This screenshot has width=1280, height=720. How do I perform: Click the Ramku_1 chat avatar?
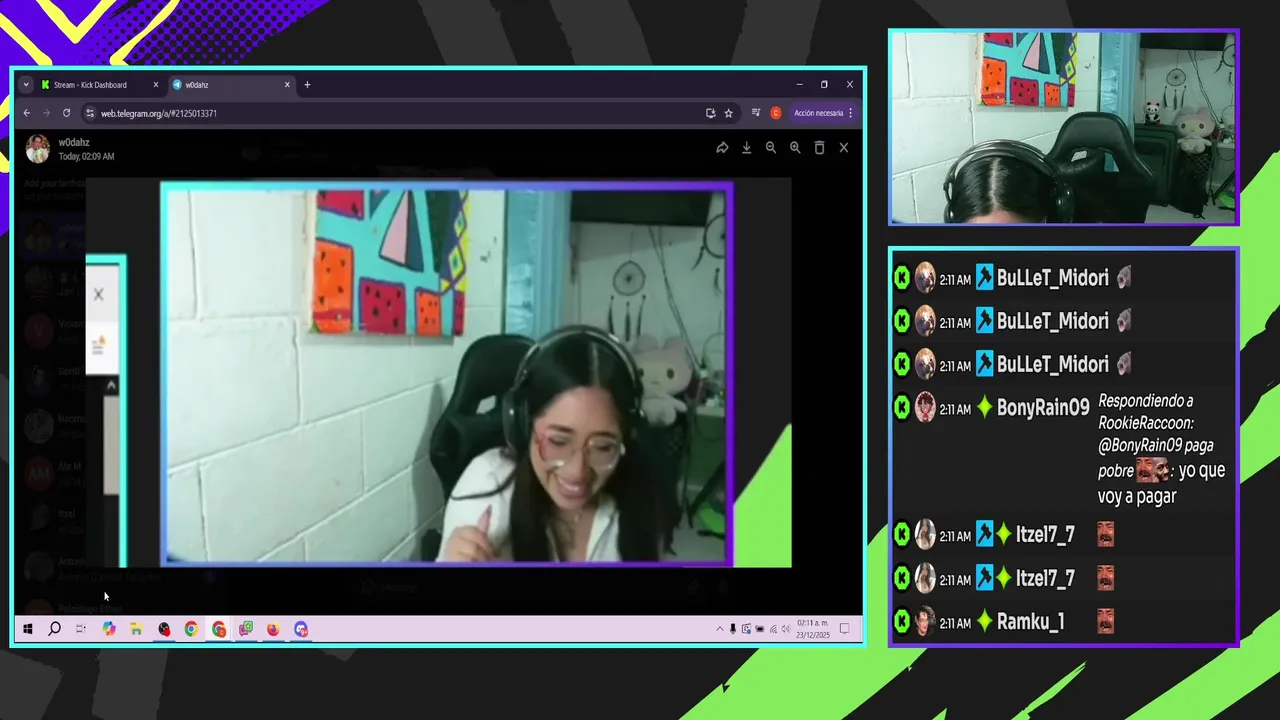[x=925, y=622]
